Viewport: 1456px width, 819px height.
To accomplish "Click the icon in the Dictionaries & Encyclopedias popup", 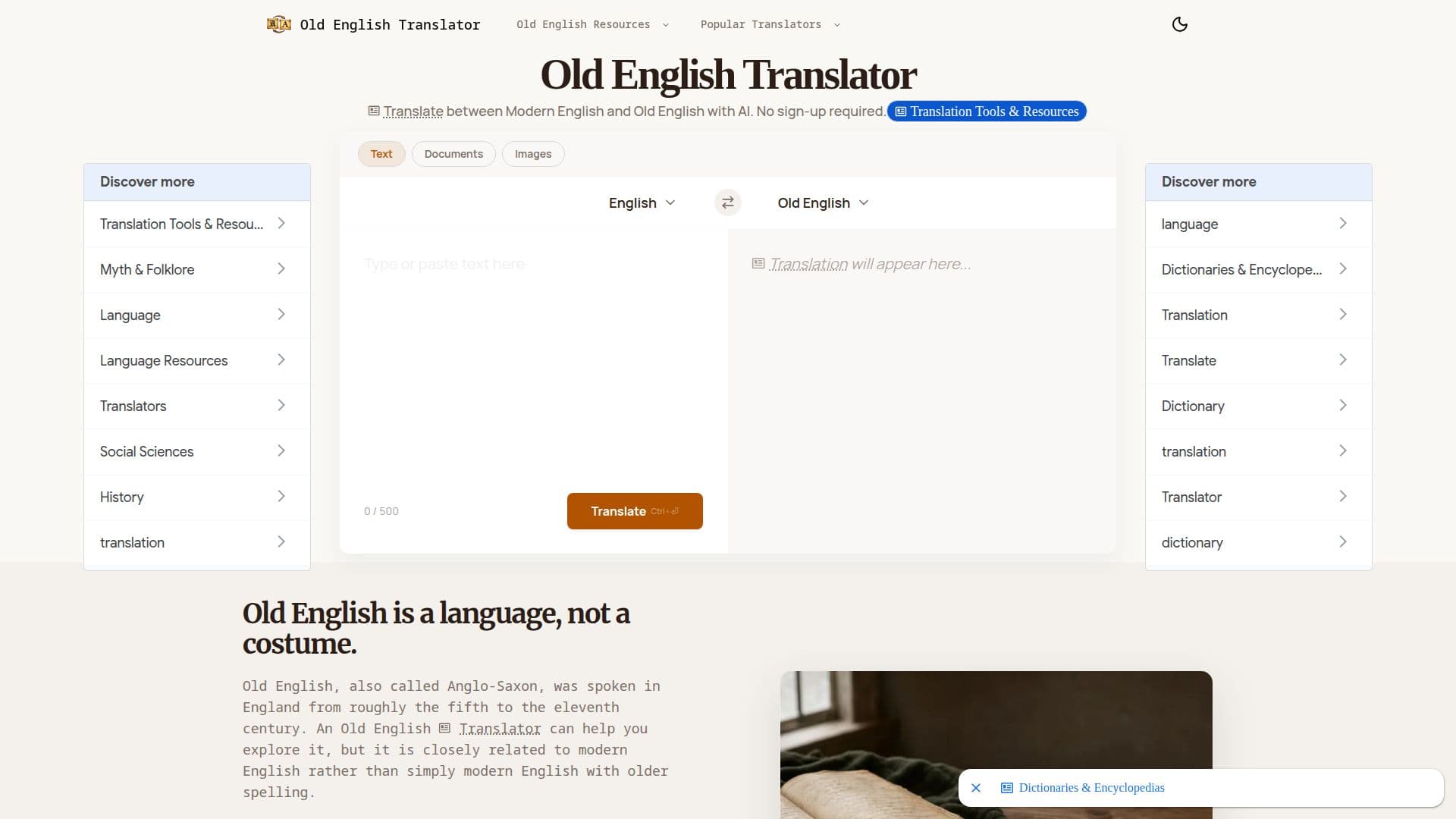I will pyautogui.click(x=1007, y=788).
